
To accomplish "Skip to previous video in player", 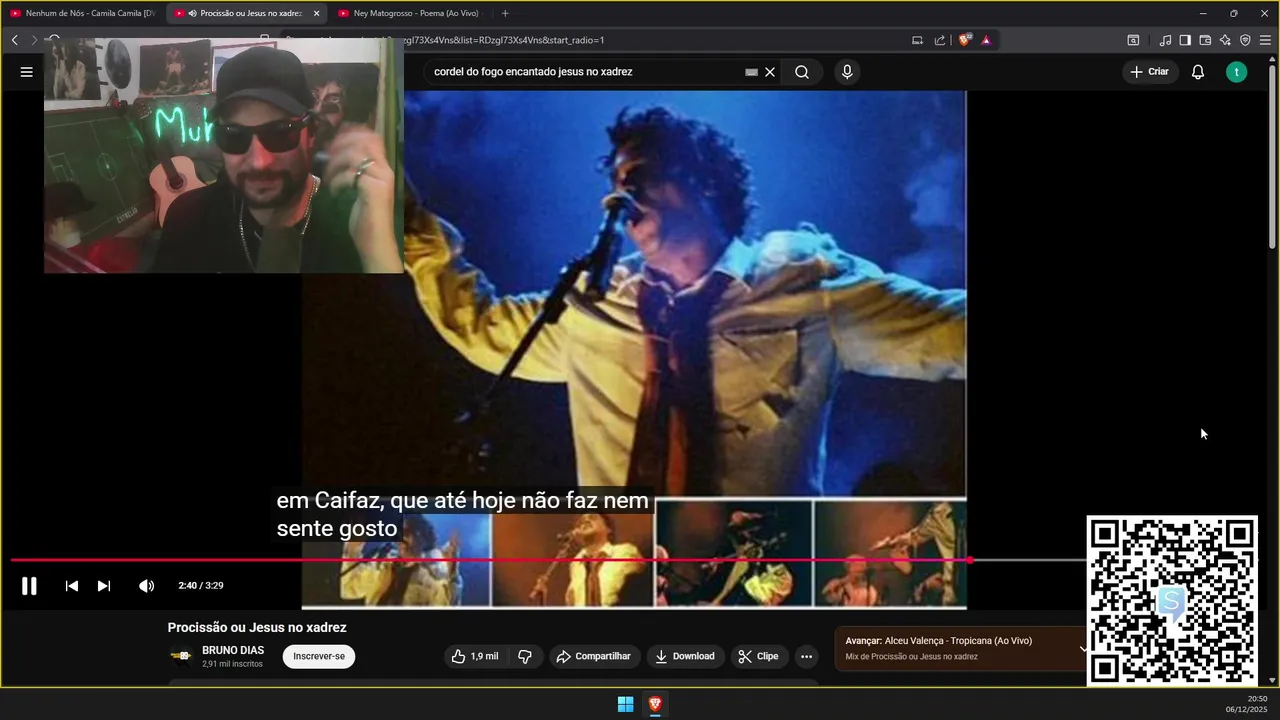I will pyautogui.click(x=71, y=586).
